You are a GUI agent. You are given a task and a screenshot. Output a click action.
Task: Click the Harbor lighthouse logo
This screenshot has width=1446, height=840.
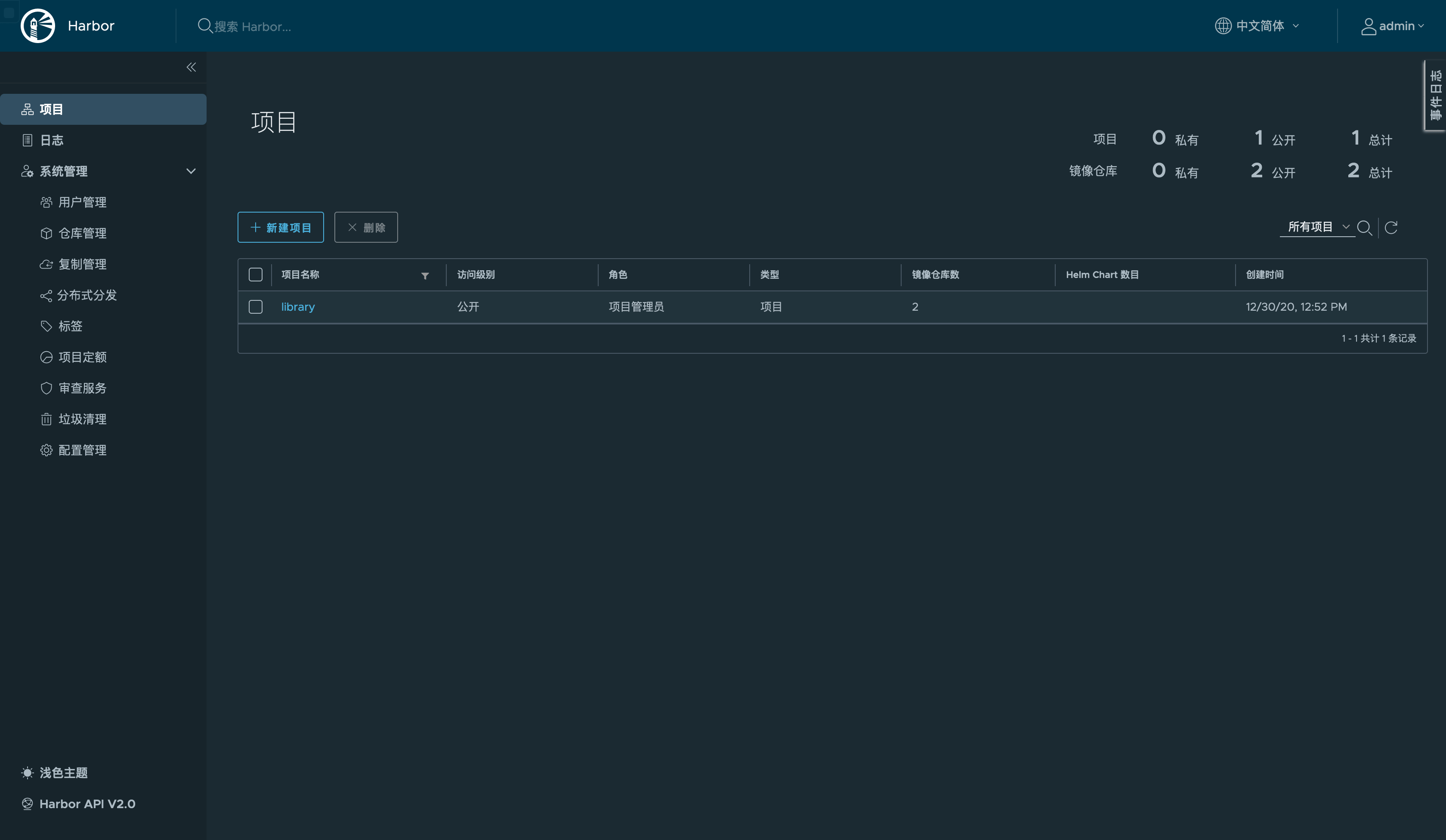(38, 26)
